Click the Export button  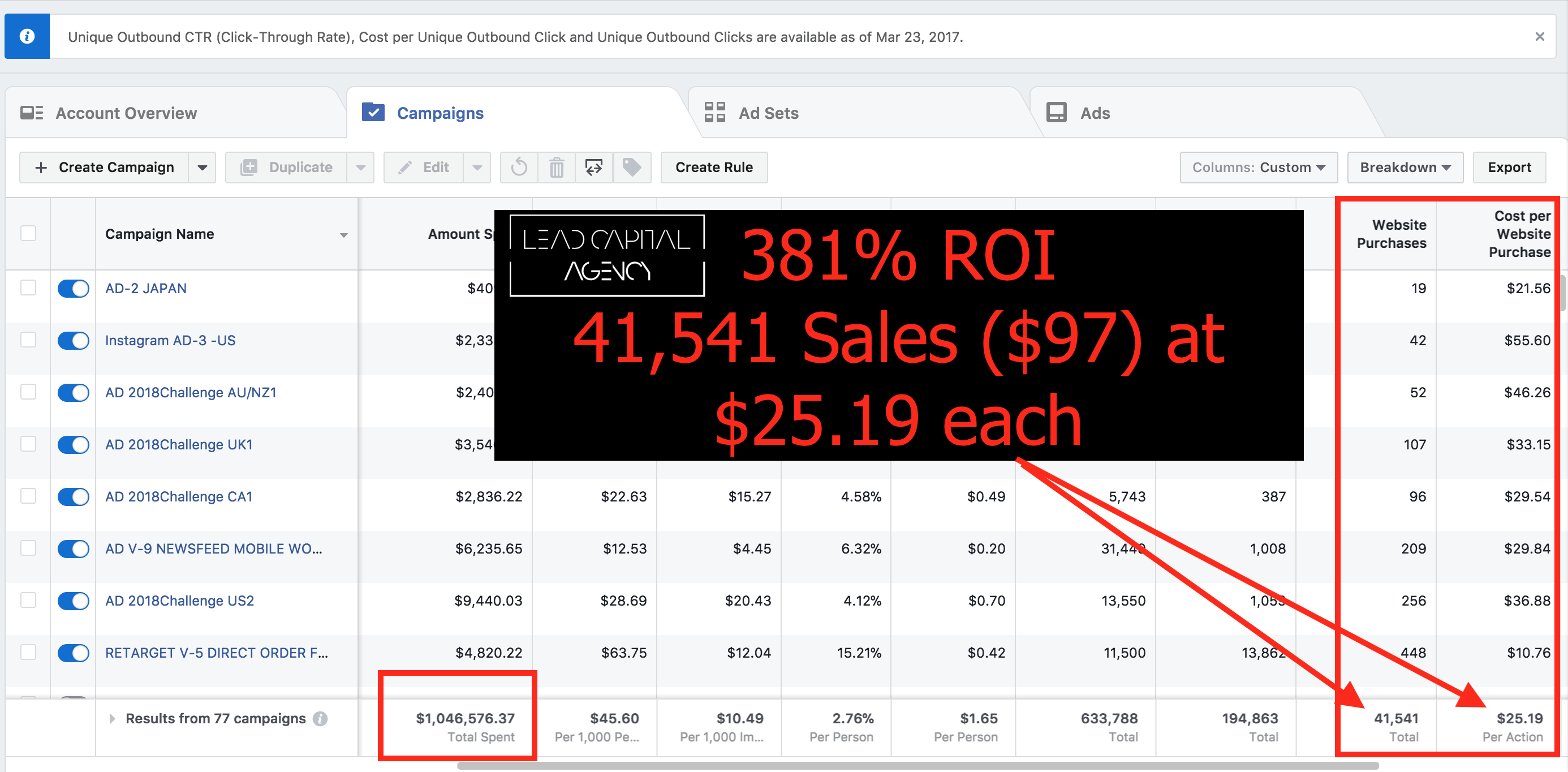1509,168
